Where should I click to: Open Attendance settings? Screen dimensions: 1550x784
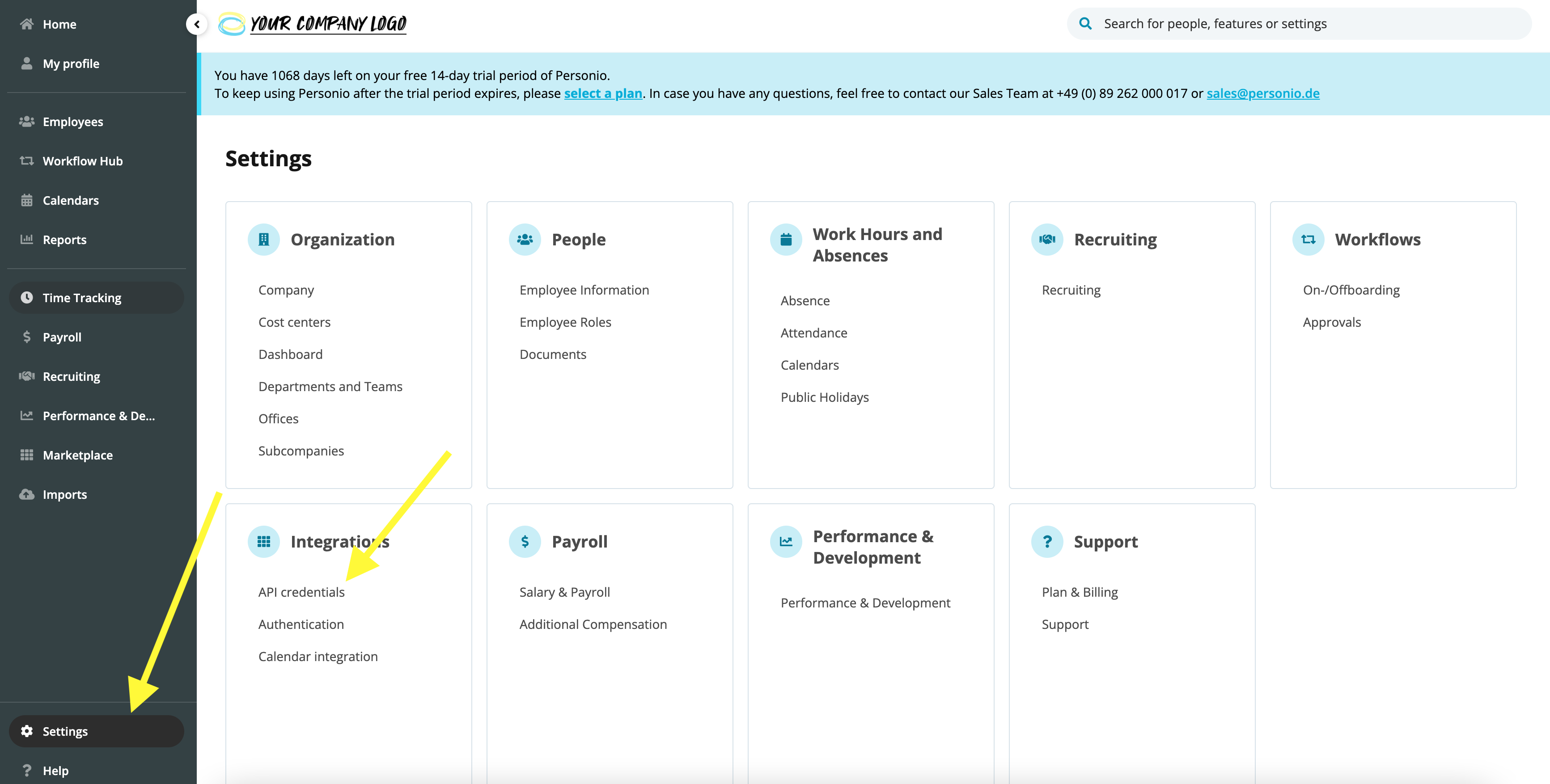[x=813, y=333]
